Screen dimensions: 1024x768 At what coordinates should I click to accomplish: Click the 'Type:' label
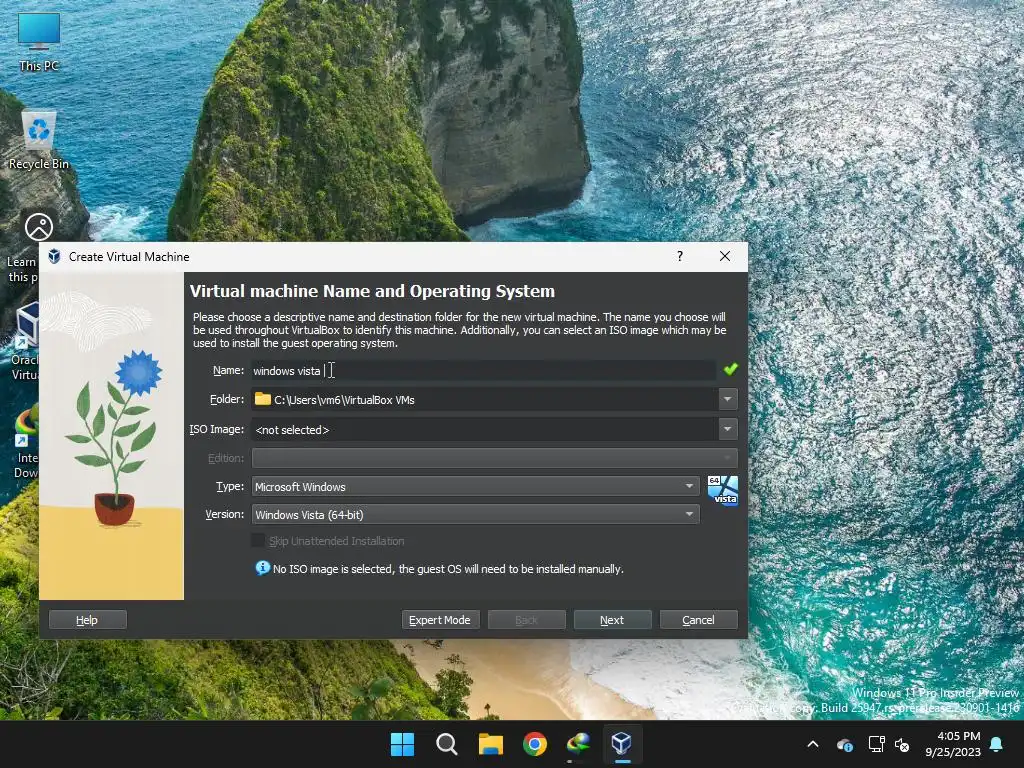pos(230,486)
